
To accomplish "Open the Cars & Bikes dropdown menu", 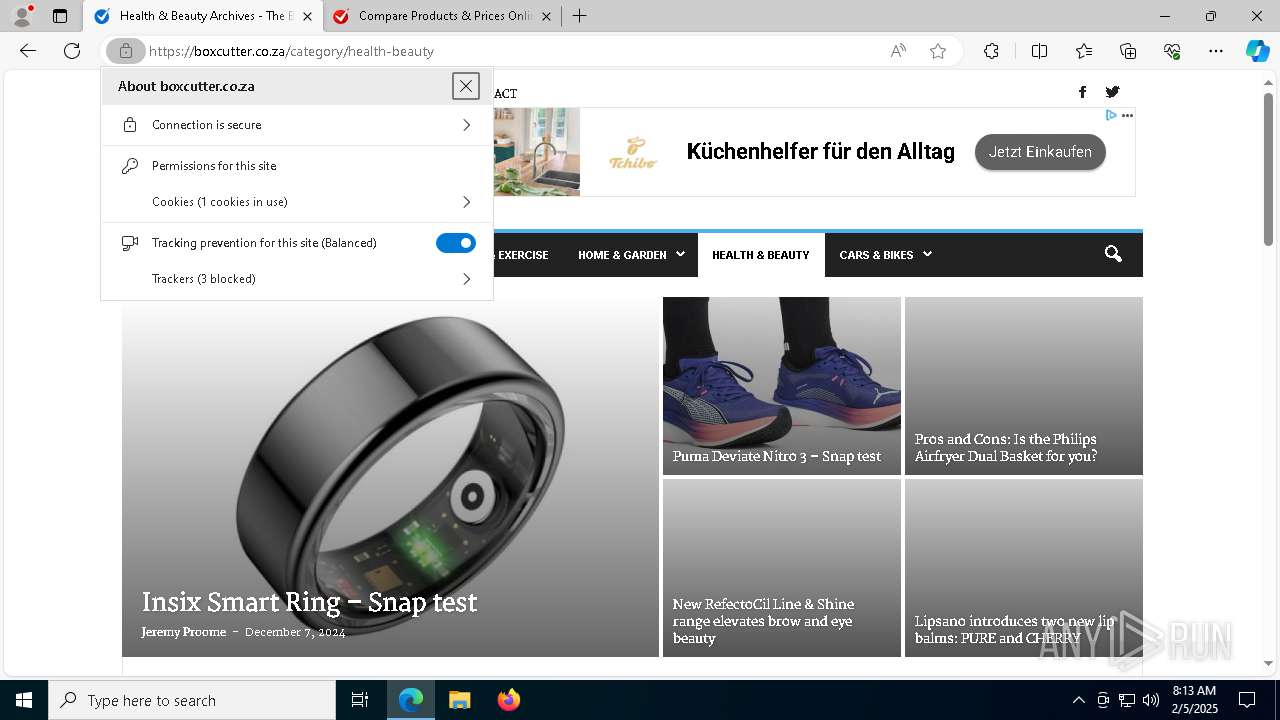I will tap(885, 255).
